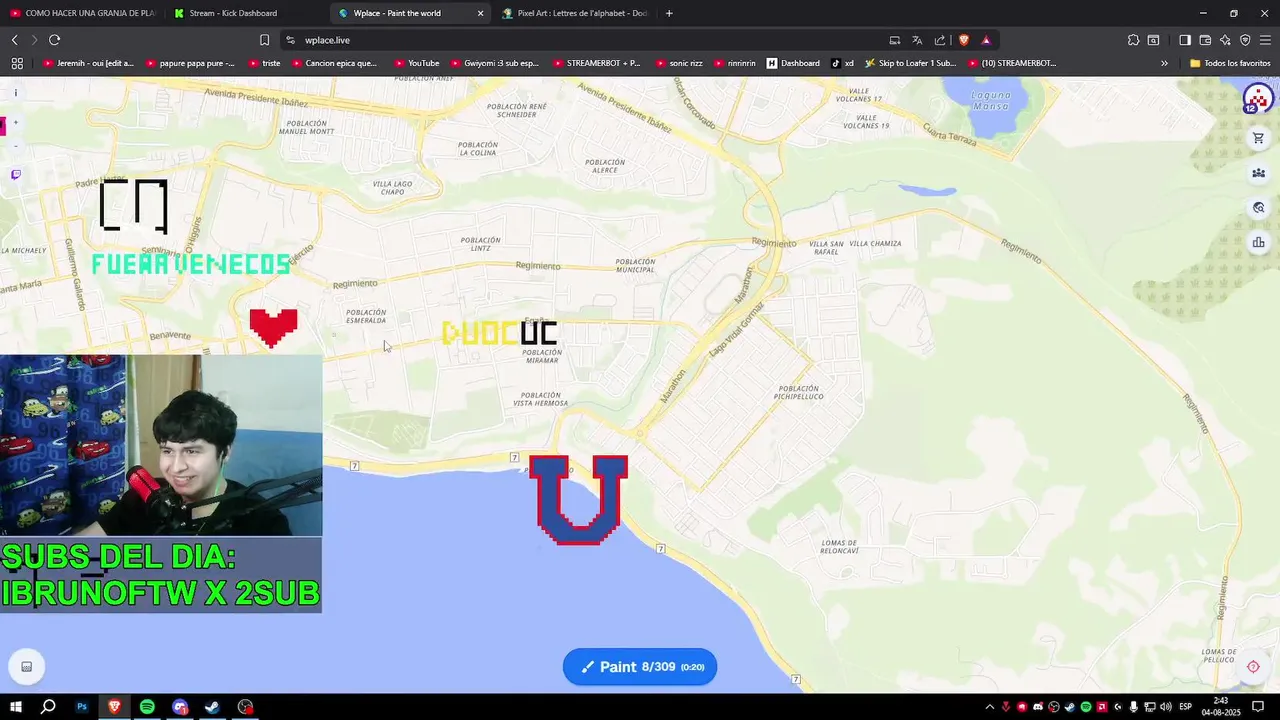Open the Twitch icon on the map sidebar

coord(15,174)
